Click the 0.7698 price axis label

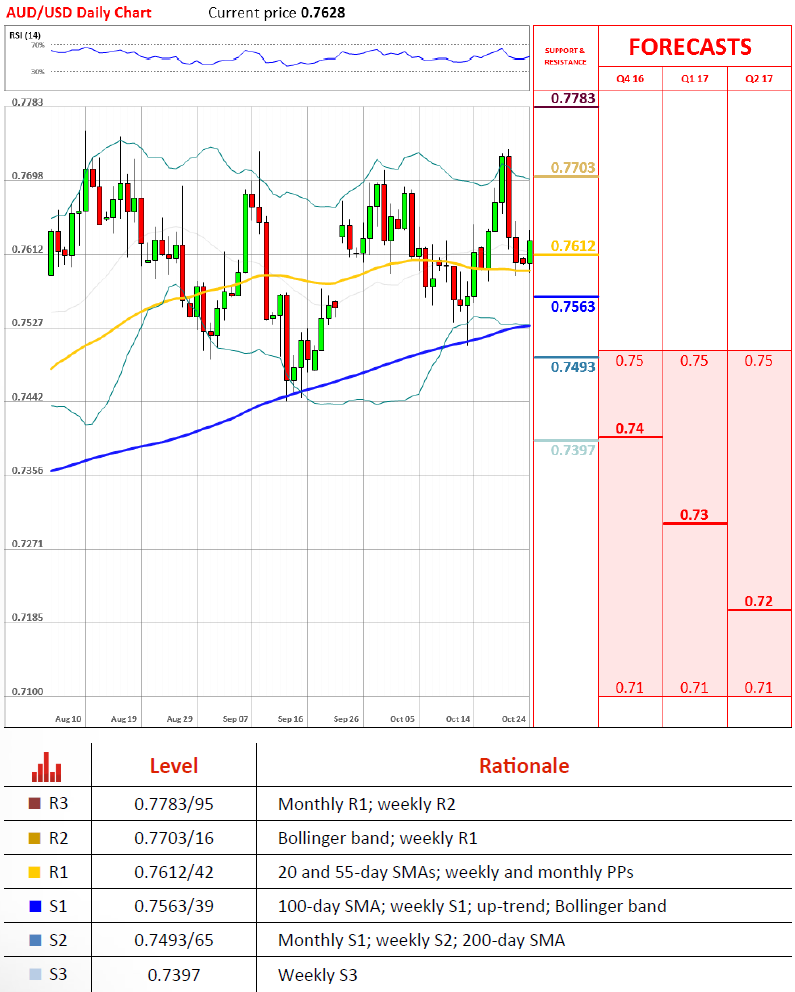(x=27, y=175)
